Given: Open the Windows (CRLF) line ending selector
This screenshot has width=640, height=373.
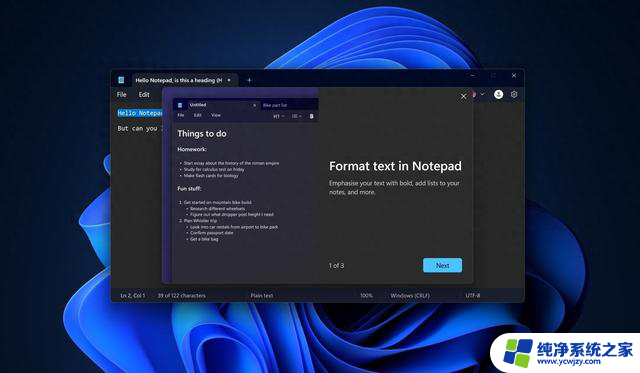Looking at the screenshot, I should pos(410,295).
